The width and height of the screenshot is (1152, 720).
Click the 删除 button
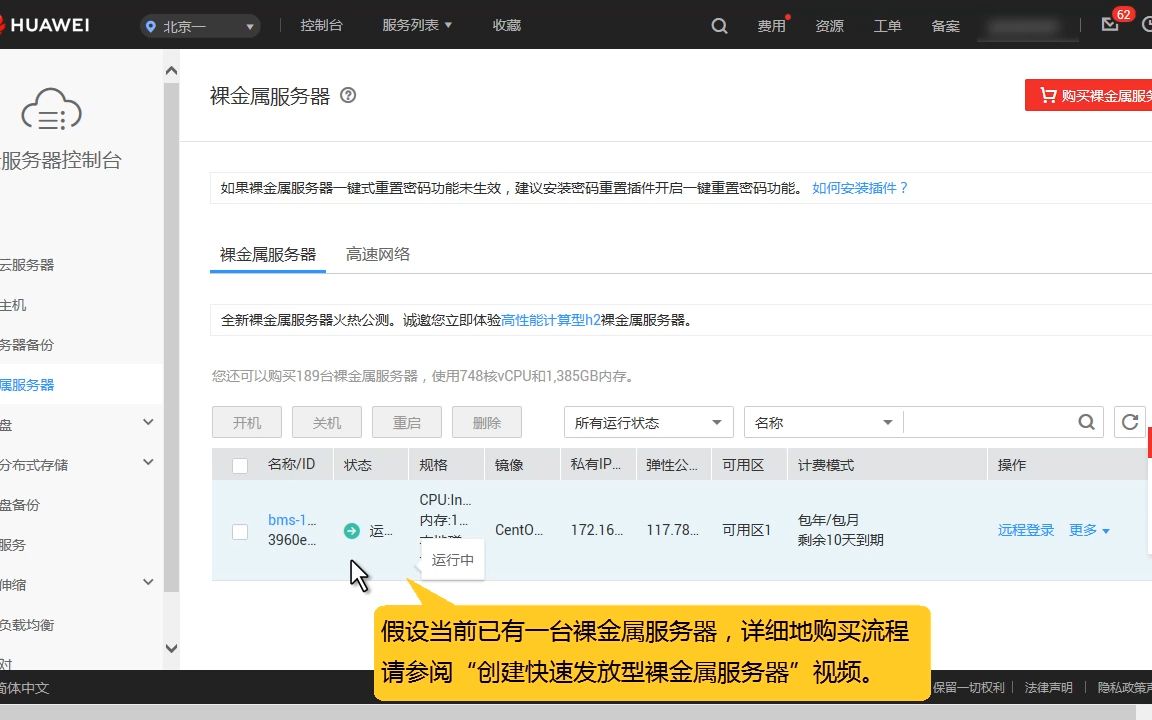[x=487, y=422]
